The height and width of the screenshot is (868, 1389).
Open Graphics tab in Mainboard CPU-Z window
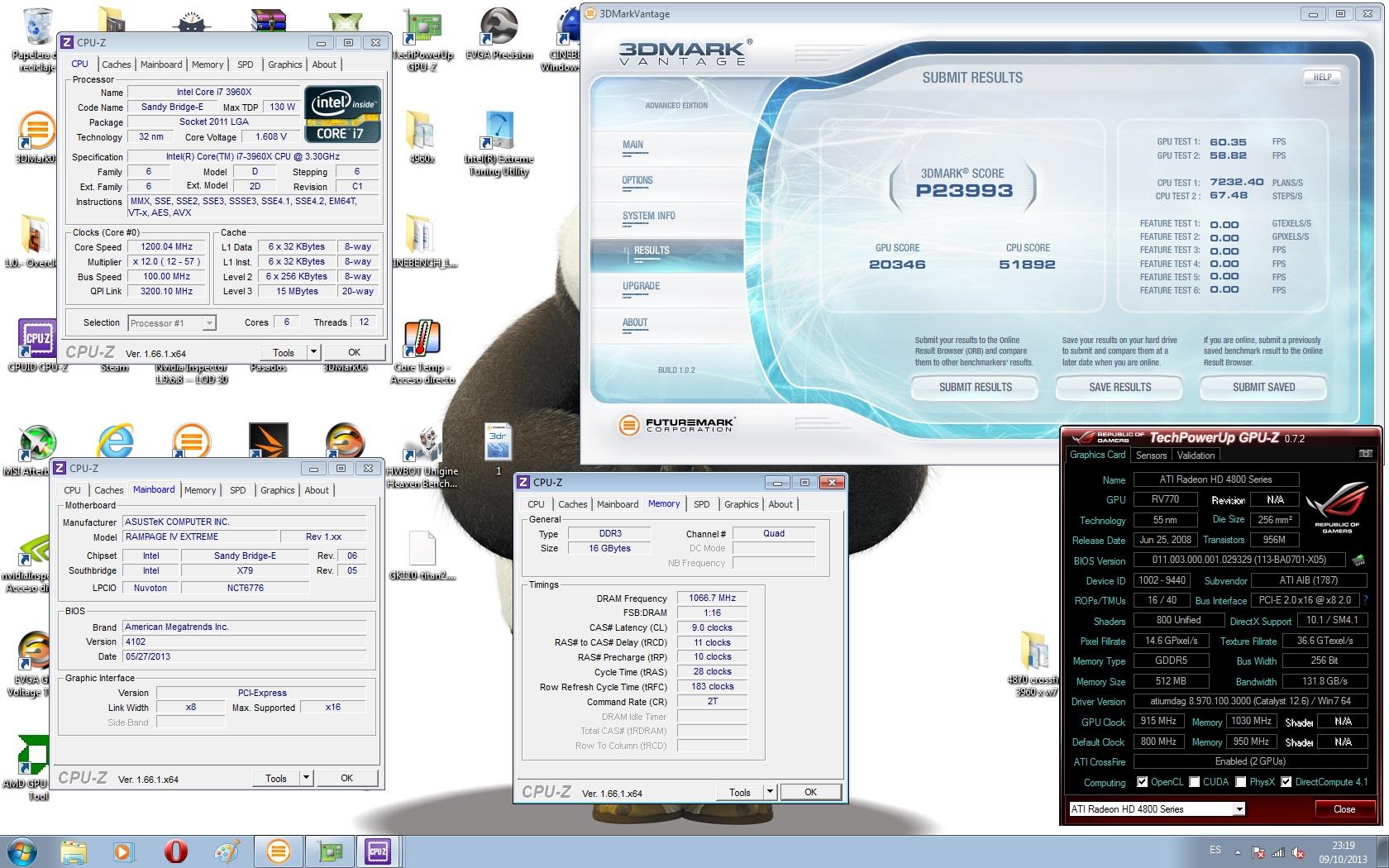pos(277,490)
